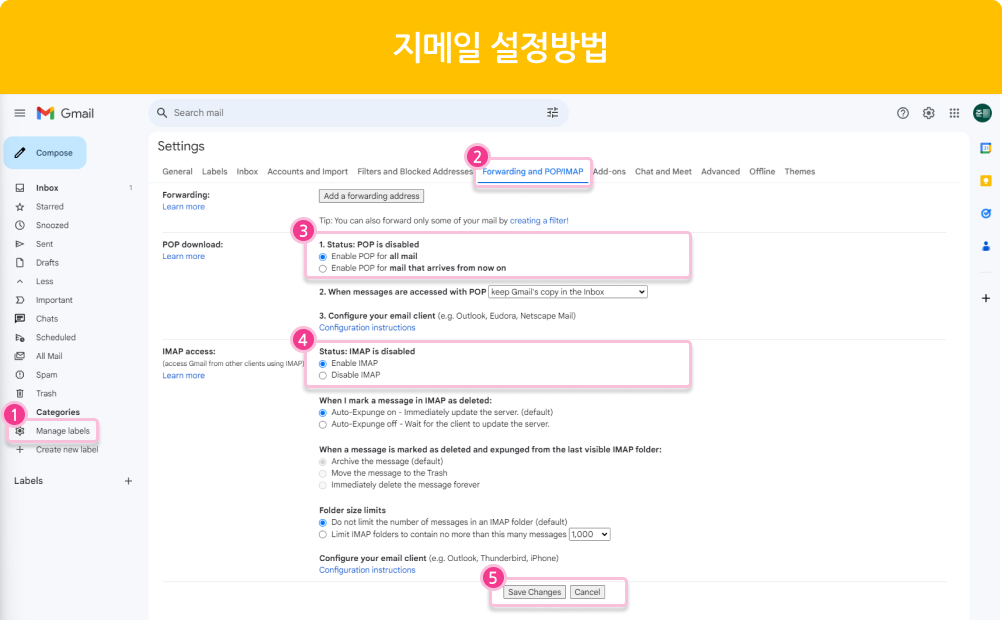Click the Cancel button
Screen dimensions: 1002x629
(x=587, y=592)
